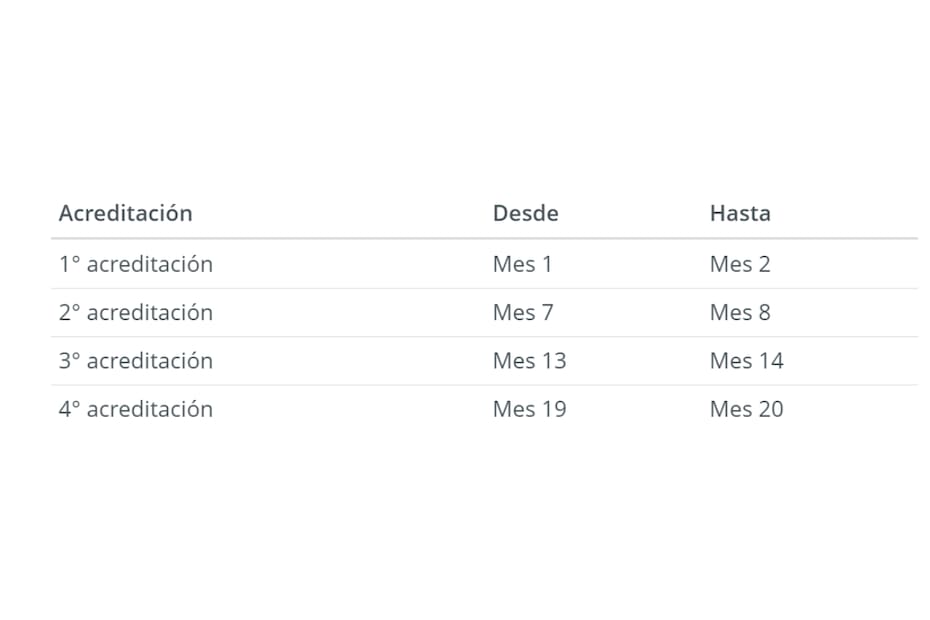The image size is (930, 620).
Task: Click the Mes 19 cell
Action: click(x=530, y=409)
